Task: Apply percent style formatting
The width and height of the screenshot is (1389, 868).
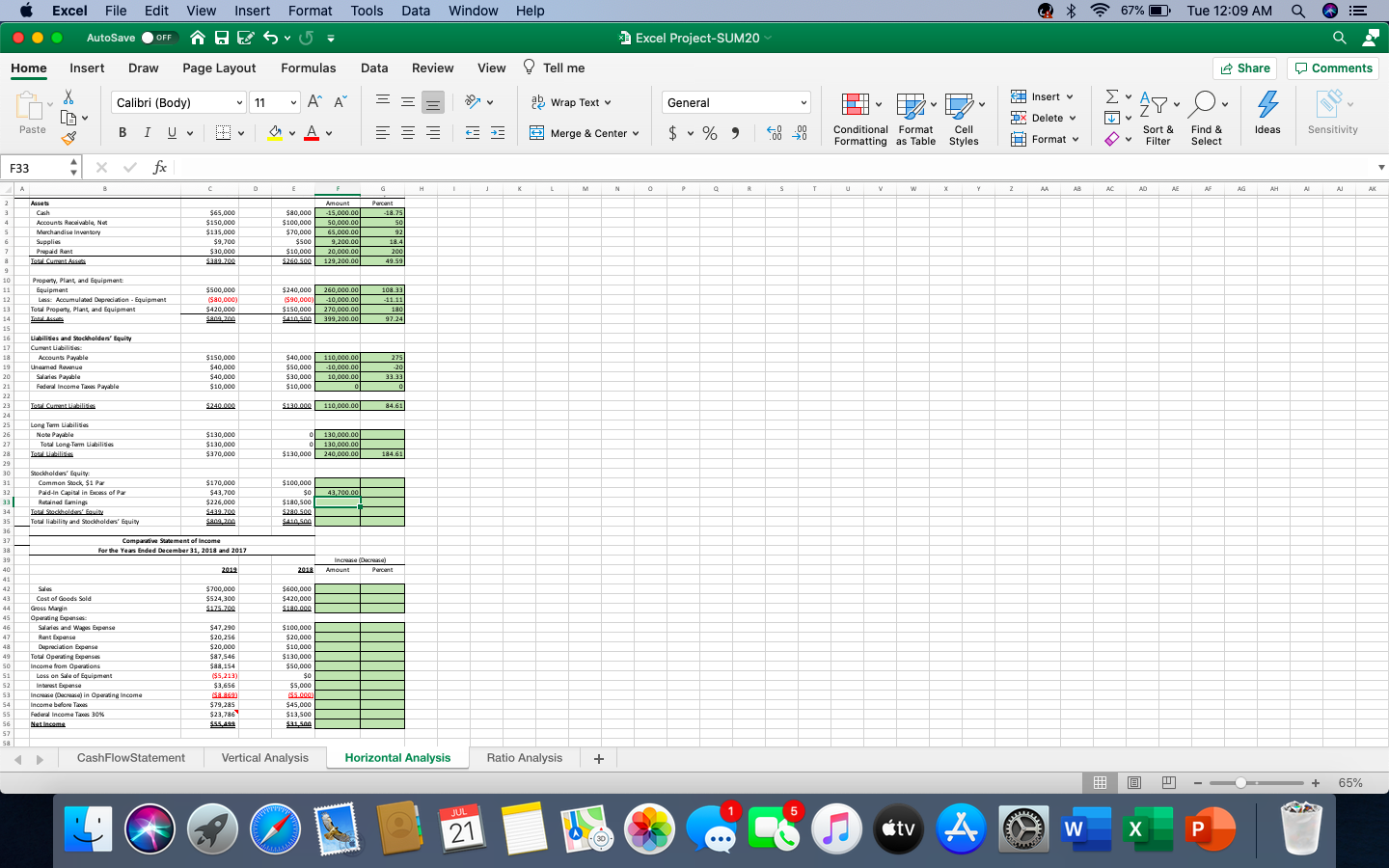Action: 709,133
